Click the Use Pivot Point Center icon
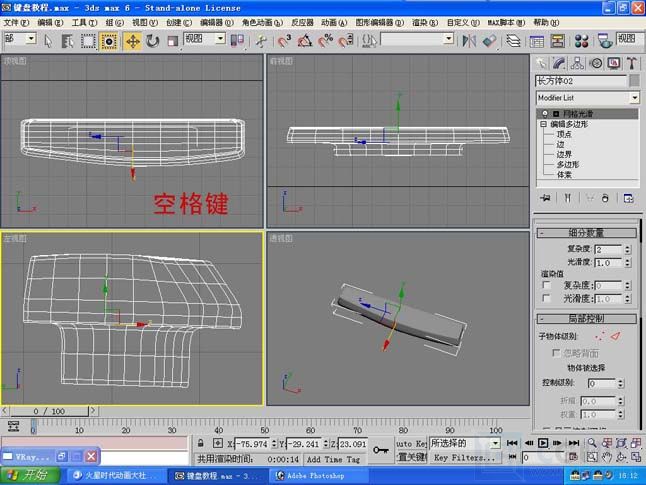 [x=237, y=40]
